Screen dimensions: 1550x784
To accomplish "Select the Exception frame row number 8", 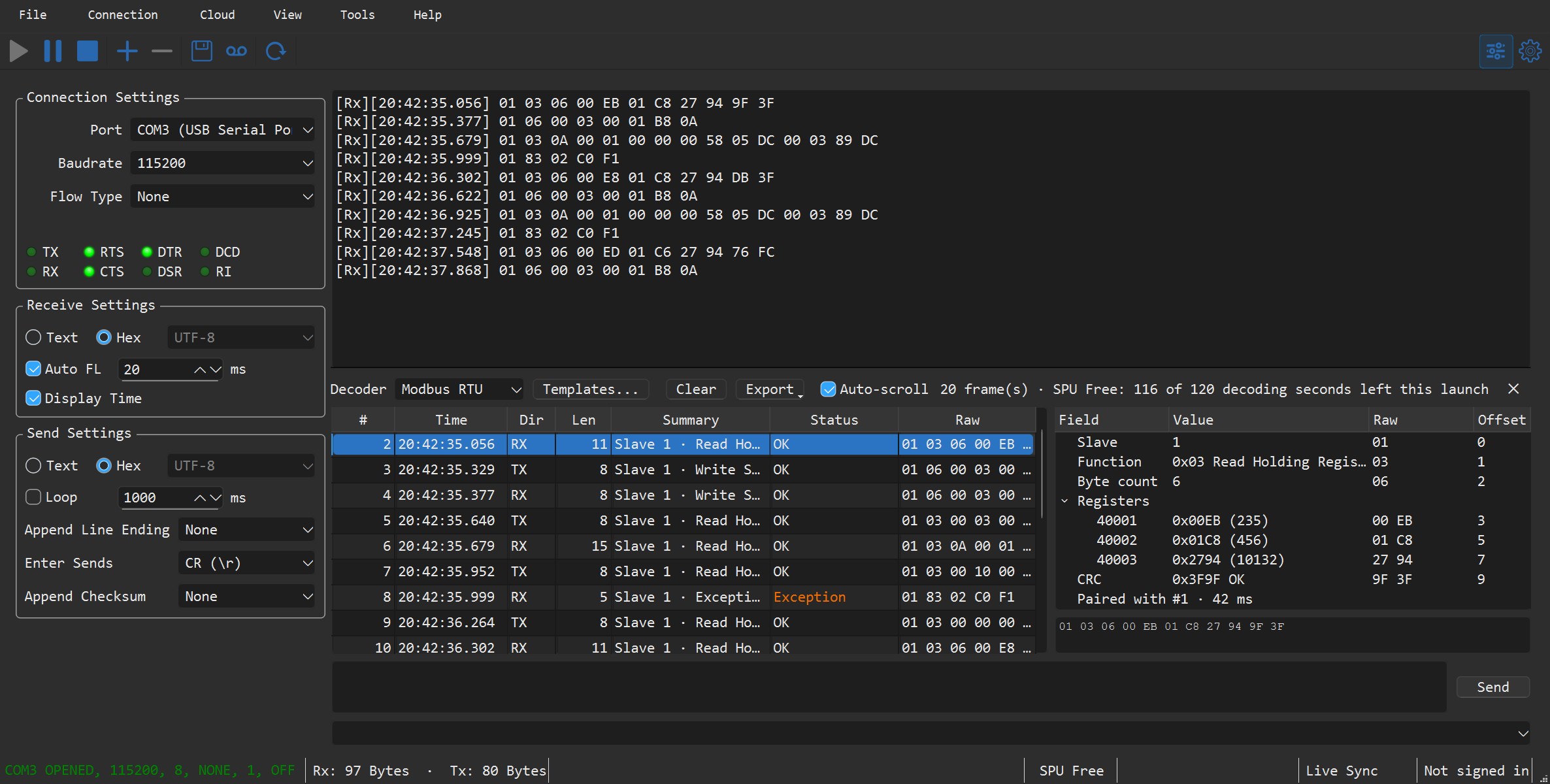I will pyautogui.click(x=683, y=597).
